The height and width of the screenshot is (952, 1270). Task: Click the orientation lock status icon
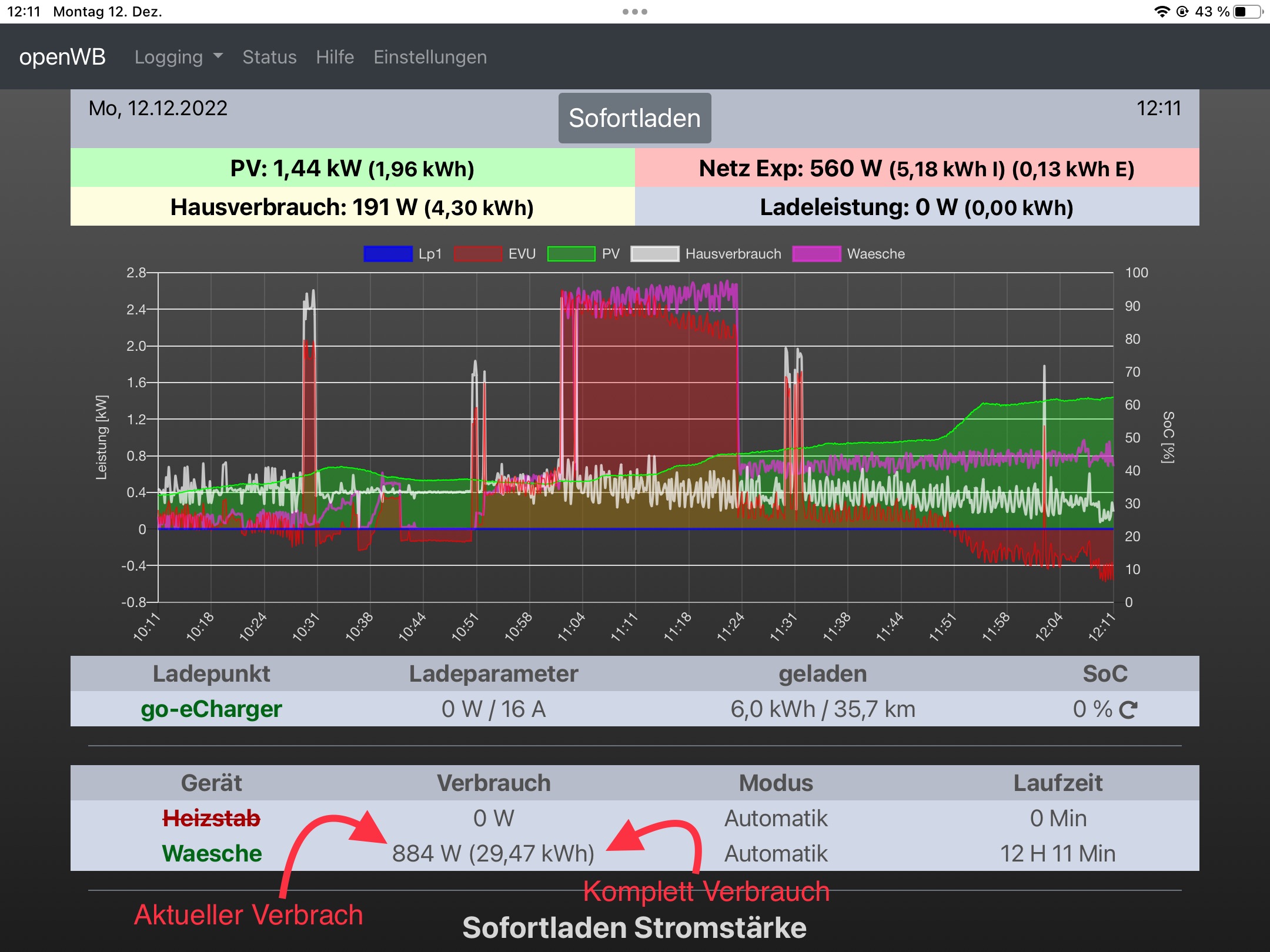[1182, 12]
